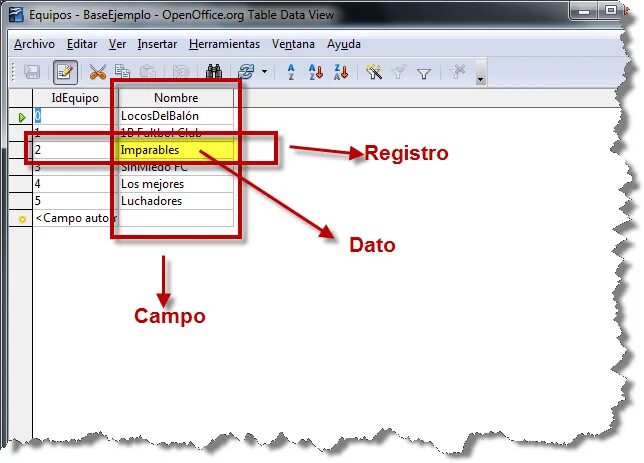Minimize the Table Data View window
Viewport: 644px width, 463px height.
(x=583, y=11)
